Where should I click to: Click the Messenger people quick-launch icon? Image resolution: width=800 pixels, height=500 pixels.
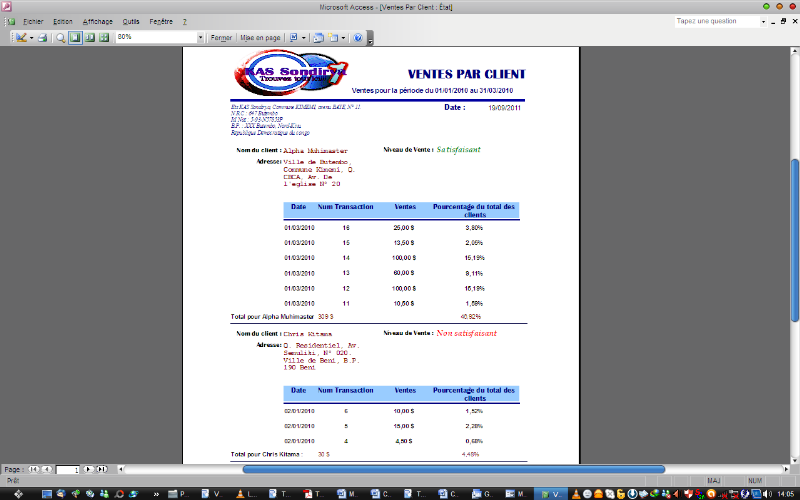104,494
